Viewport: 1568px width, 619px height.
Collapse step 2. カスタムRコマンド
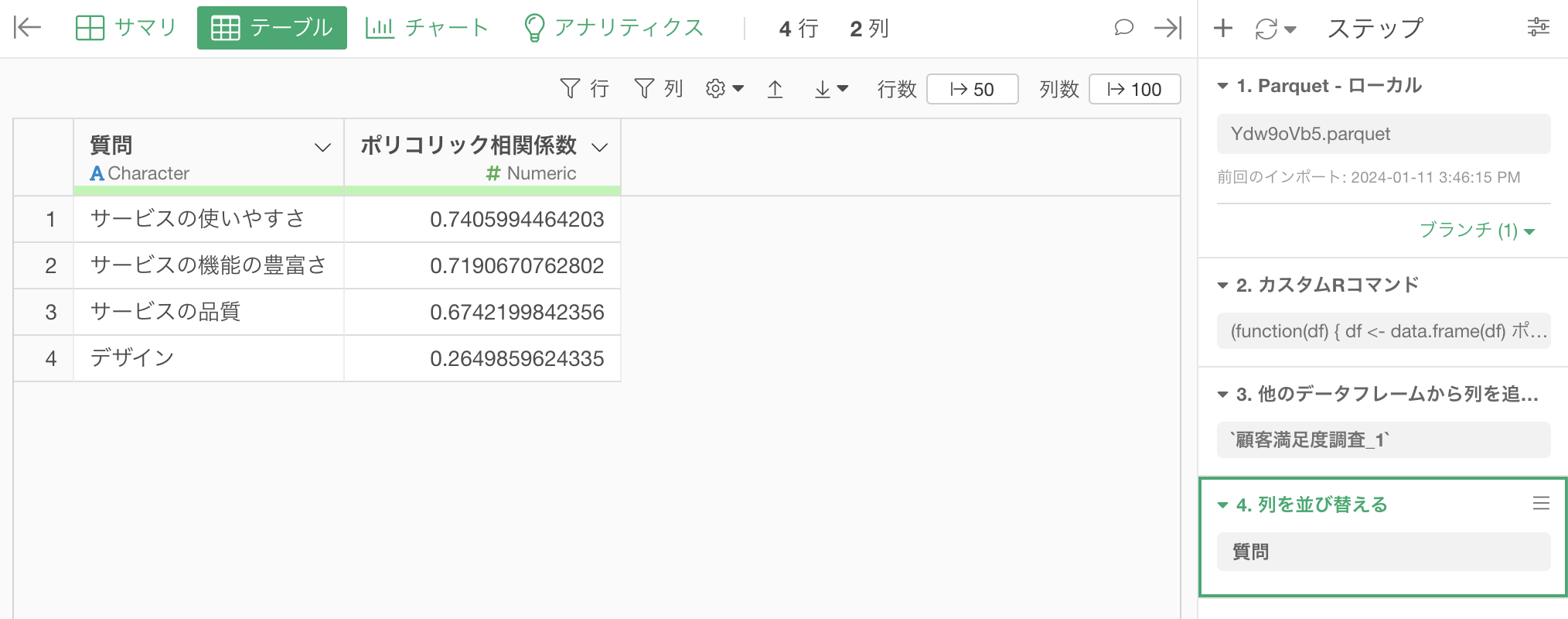tap(1222, 286)
